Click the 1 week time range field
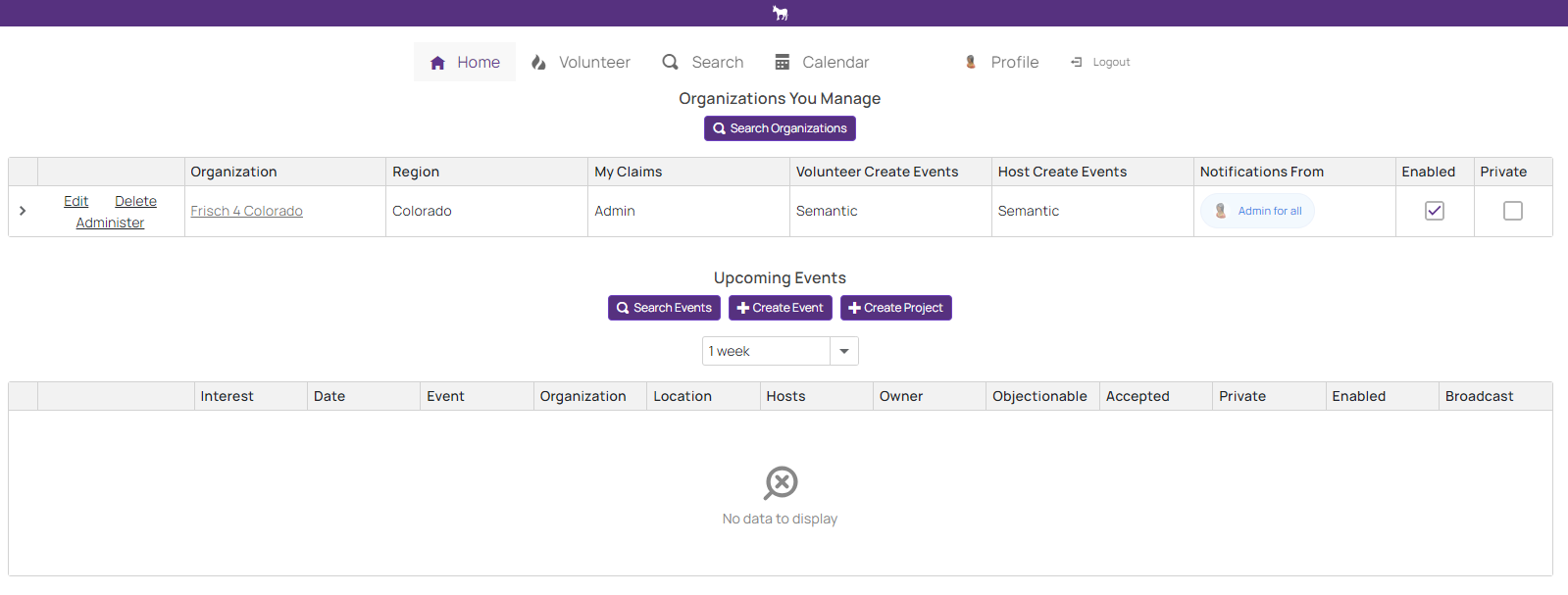1568x595 pixels. (x=766, y=351)
